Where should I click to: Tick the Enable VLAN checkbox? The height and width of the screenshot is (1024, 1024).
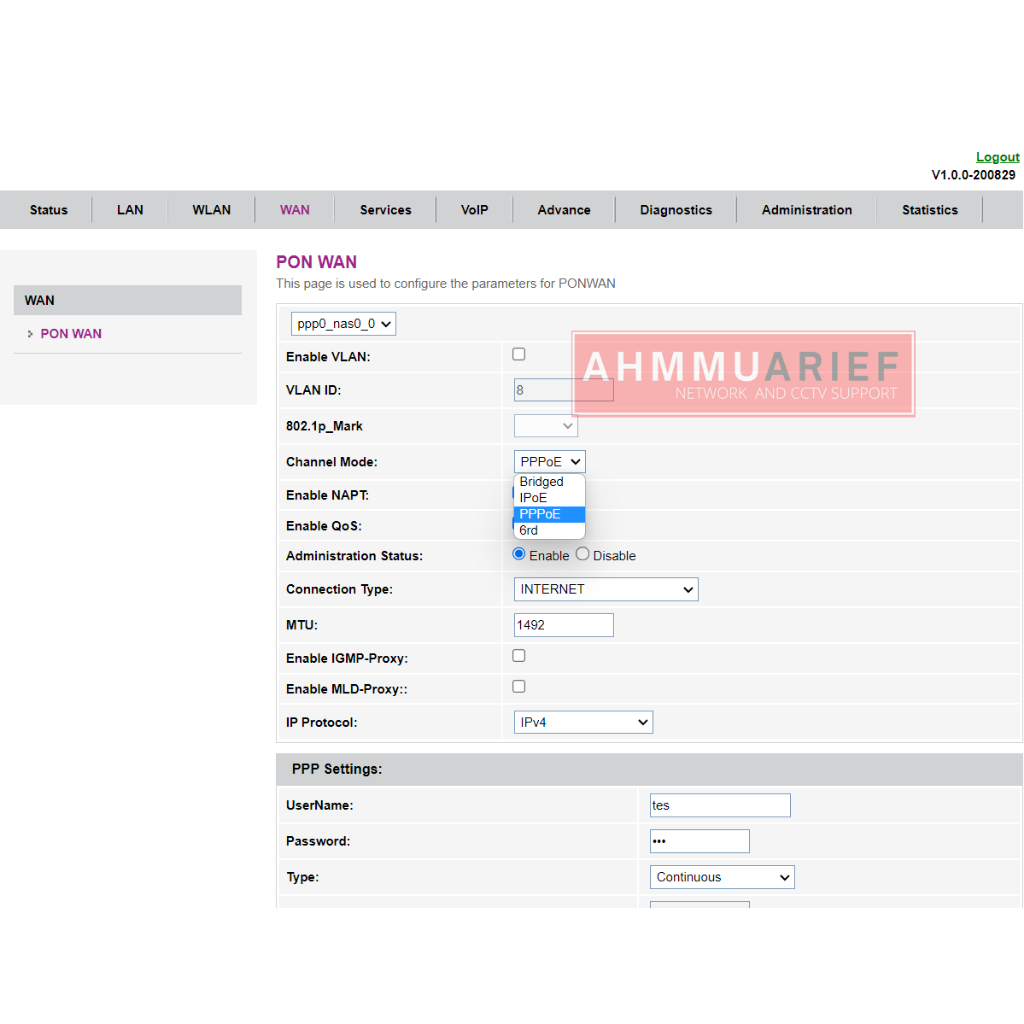click(519, 354)
